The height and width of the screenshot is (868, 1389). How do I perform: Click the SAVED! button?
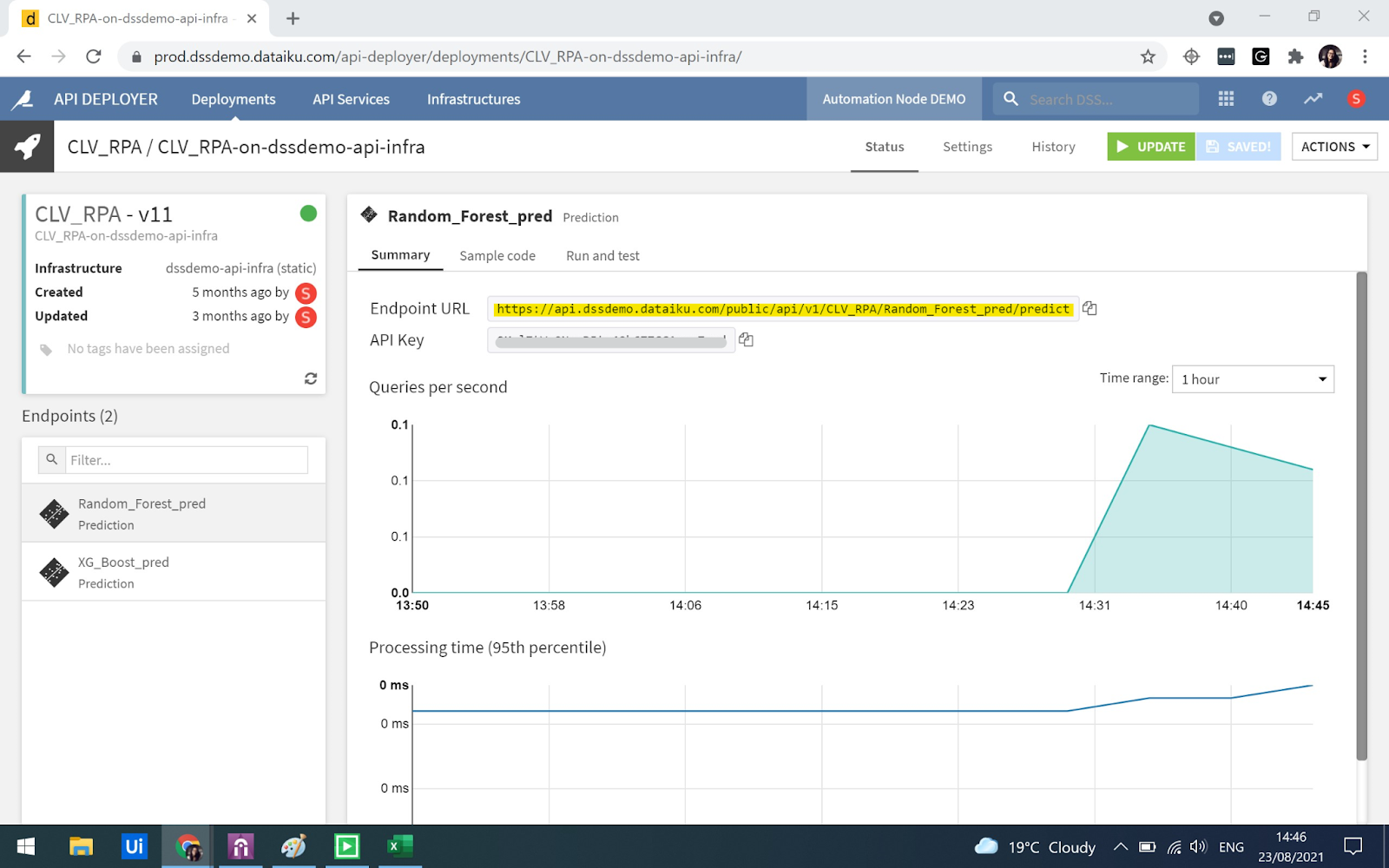click(1239, 147)
